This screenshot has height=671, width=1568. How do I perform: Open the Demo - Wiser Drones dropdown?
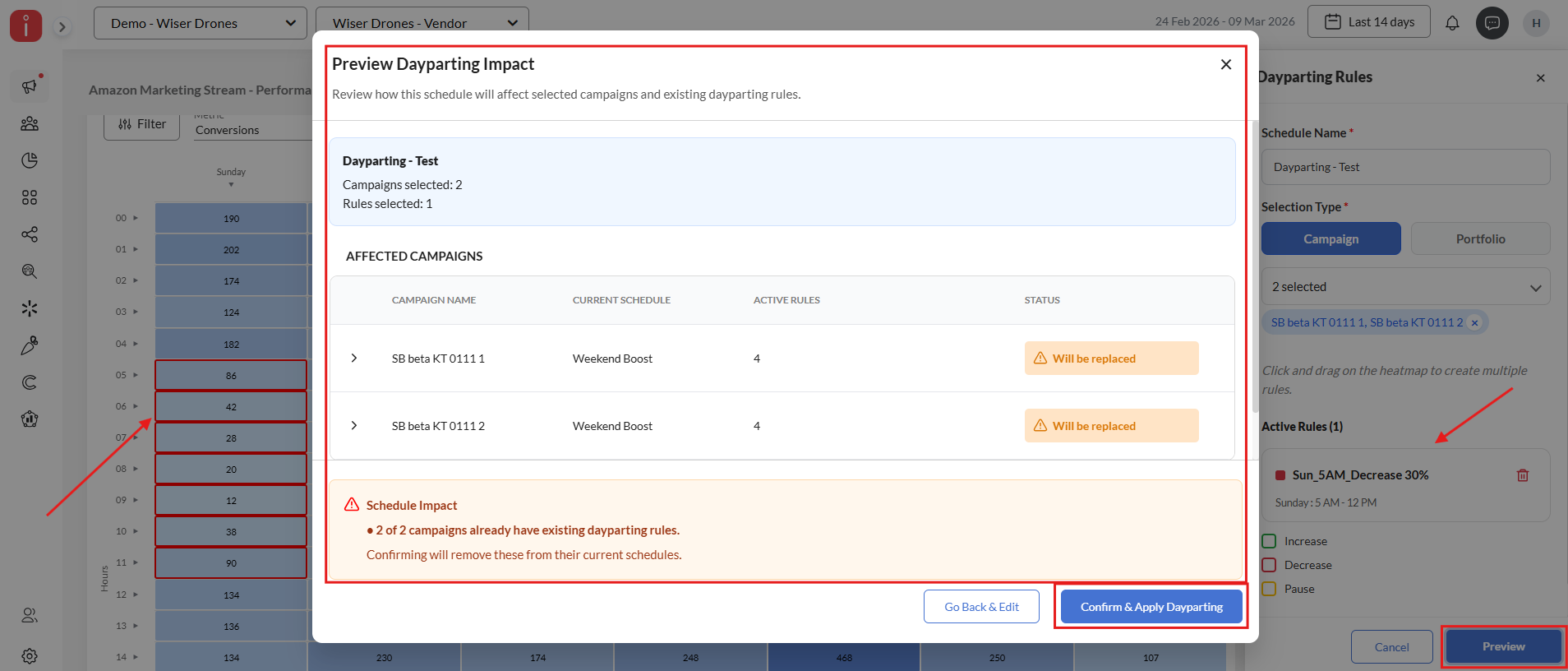pos(200,23)
